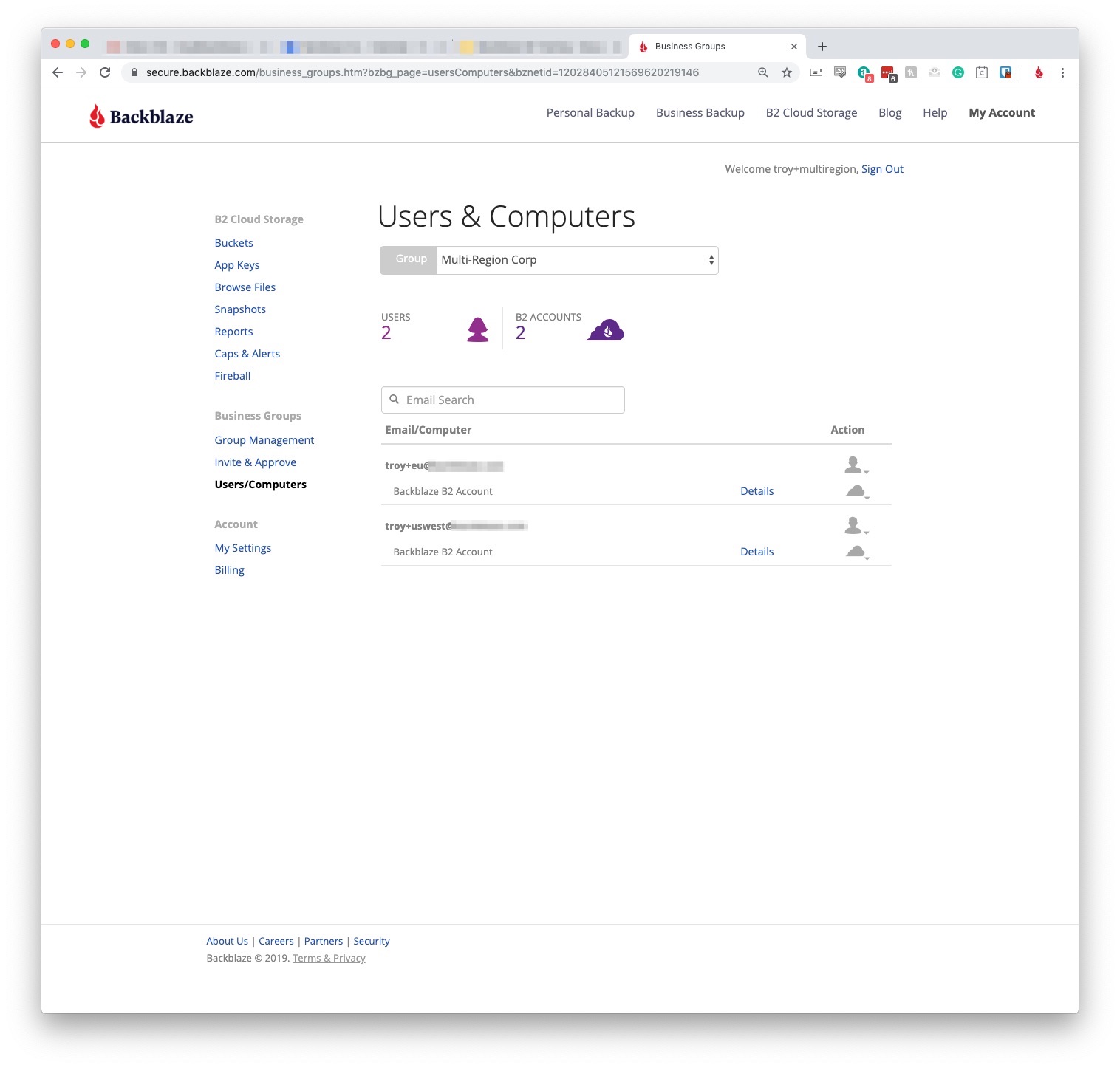Screen dimensions: 1120x1068
Task: Select the Business Groups browser tab
Action: pos(717,47)
